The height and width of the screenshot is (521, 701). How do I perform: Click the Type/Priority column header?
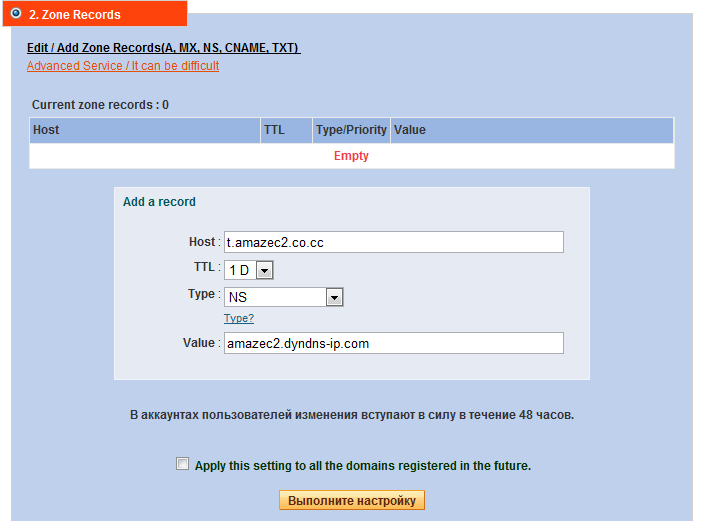click(x=351, y=130)
